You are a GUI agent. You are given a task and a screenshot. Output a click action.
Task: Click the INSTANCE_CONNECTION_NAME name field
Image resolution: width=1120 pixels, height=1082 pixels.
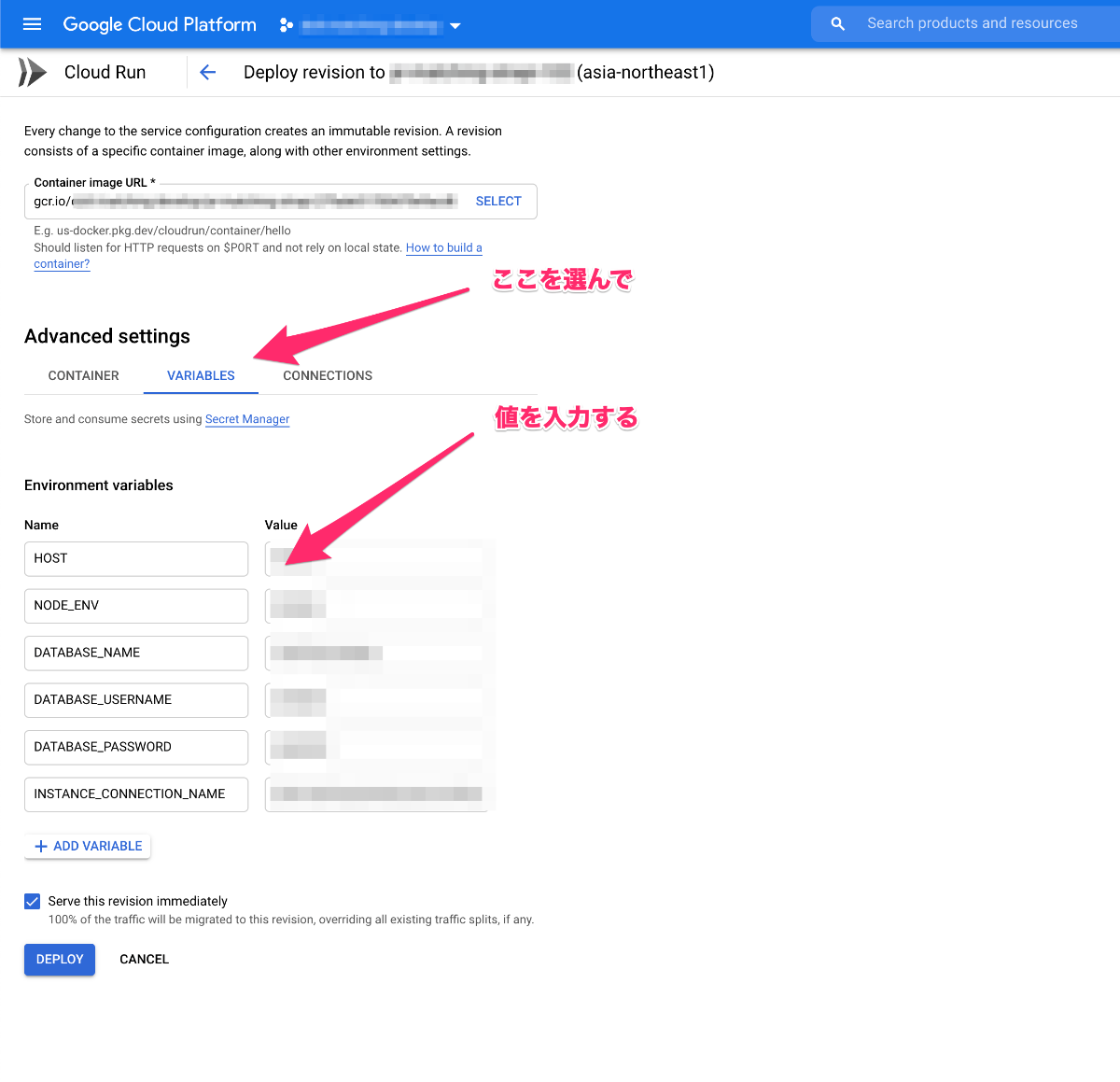pyautogui.click(x=136, y=794)
